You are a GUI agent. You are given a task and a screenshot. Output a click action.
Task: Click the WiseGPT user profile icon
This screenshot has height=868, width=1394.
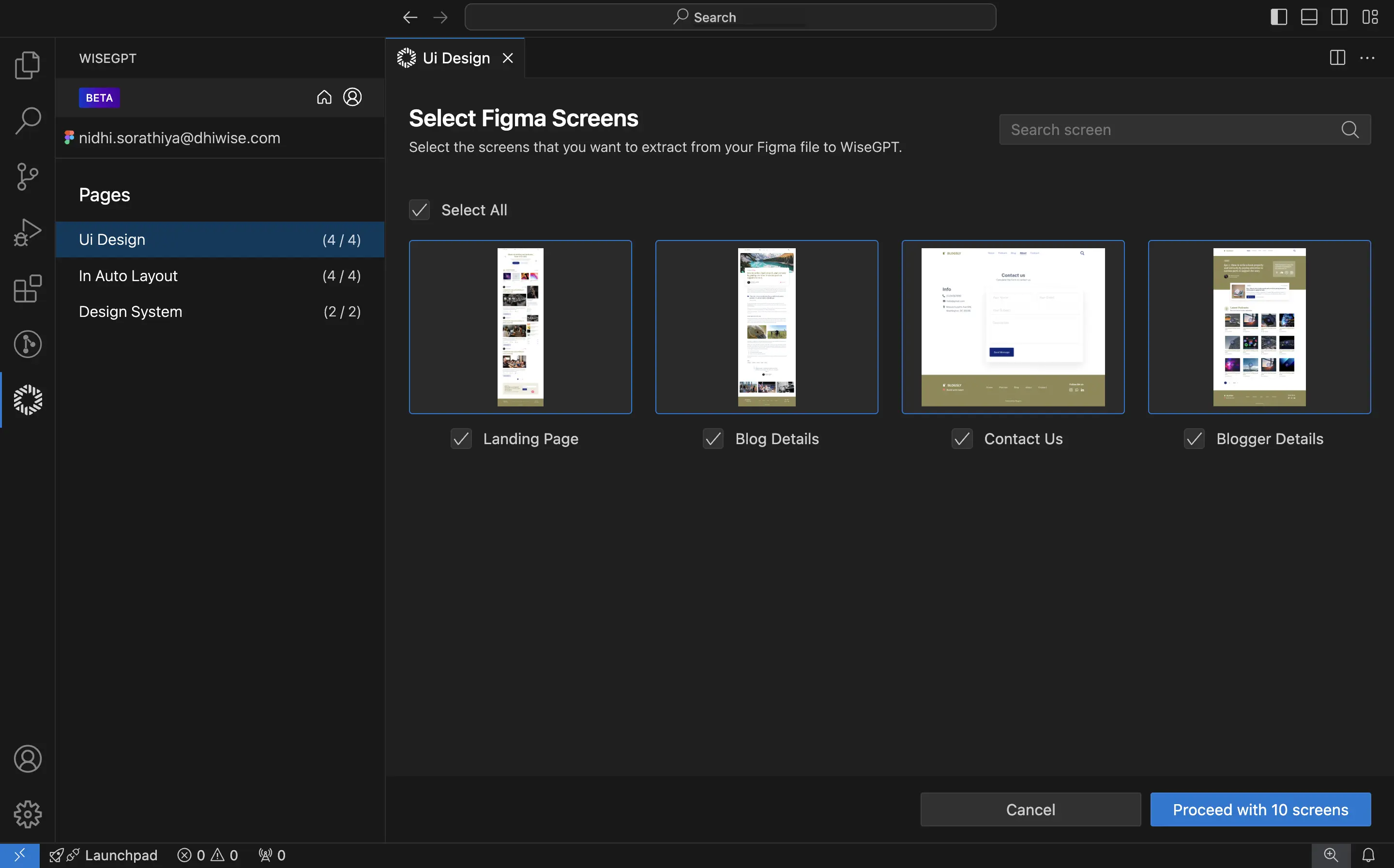pyautogui.click(x=353, y=97)
